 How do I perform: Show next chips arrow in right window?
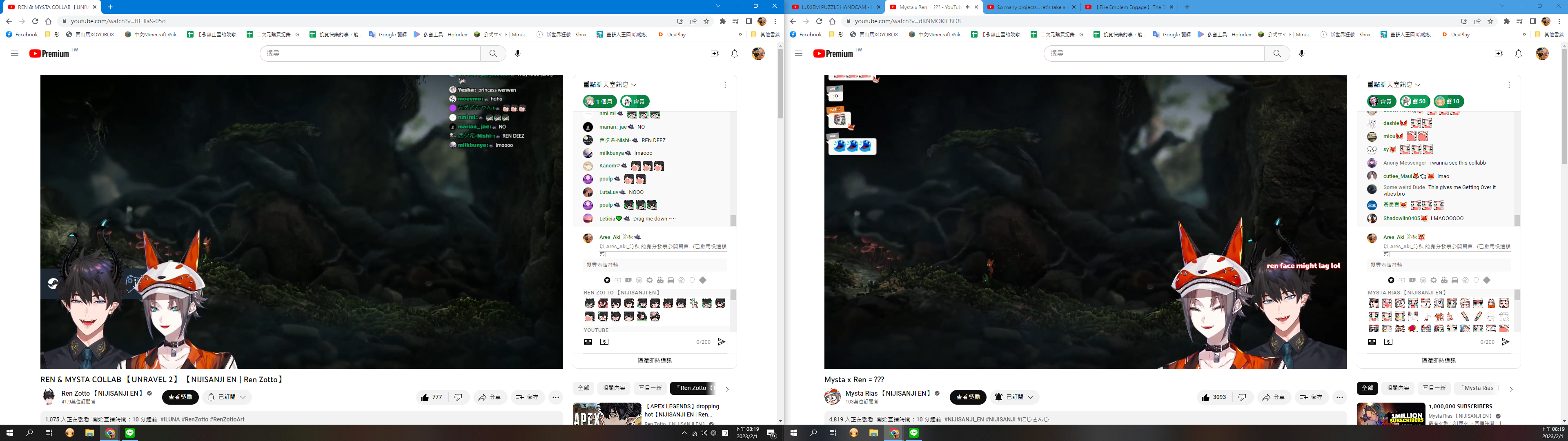(x=1511, y=389)
